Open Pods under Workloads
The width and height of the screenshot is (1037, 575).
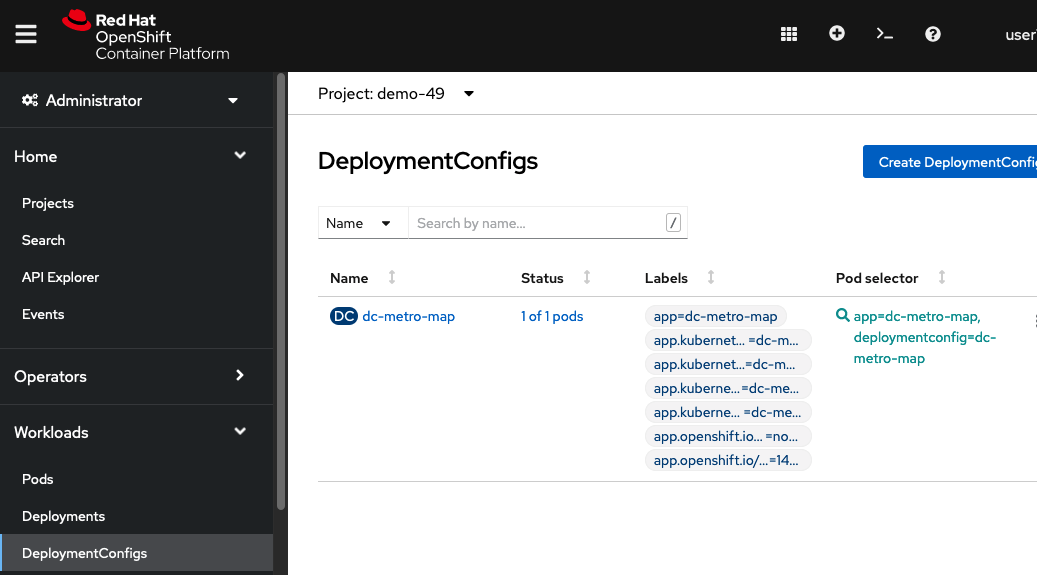(x=37, y=479)
